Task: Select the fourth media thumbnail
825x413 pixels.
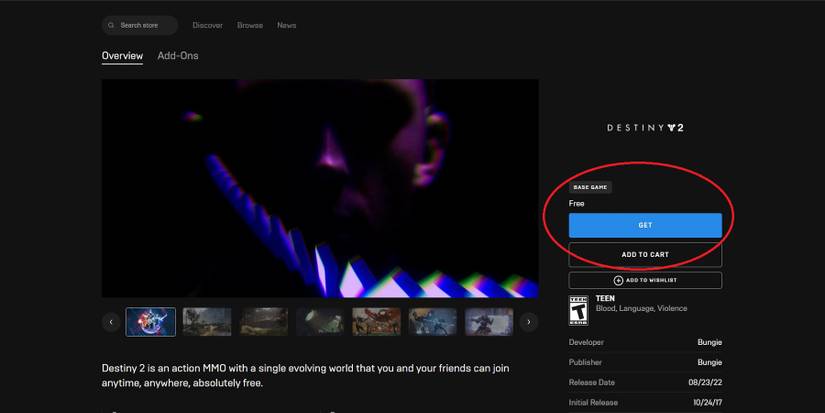Action: pyautogui.click(x=320, y=322)
